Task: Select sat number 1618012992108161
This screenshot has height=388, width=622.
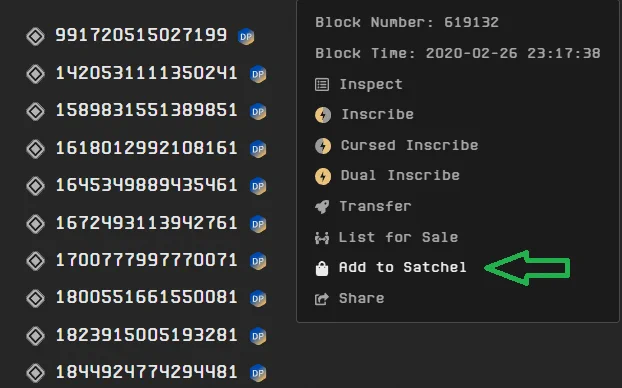Action: (147, 148)
